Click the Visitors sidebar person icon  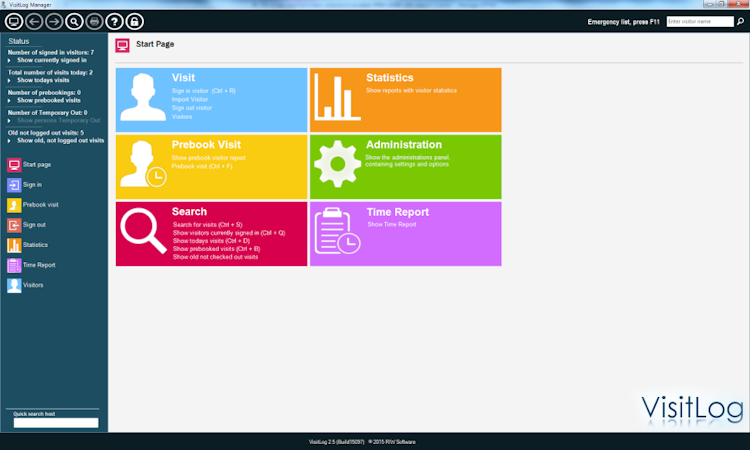coord(14,285)
